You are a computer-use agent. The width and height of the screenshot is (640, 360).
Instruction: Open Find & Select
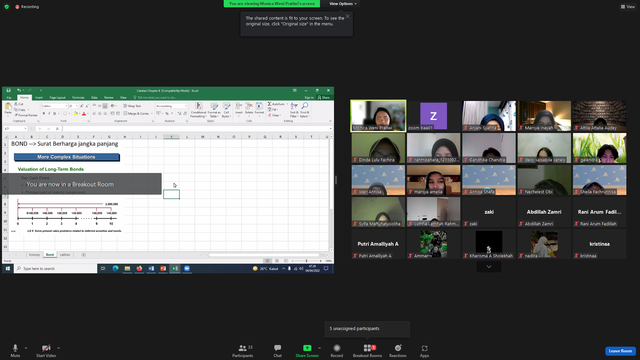coord(304,110)
